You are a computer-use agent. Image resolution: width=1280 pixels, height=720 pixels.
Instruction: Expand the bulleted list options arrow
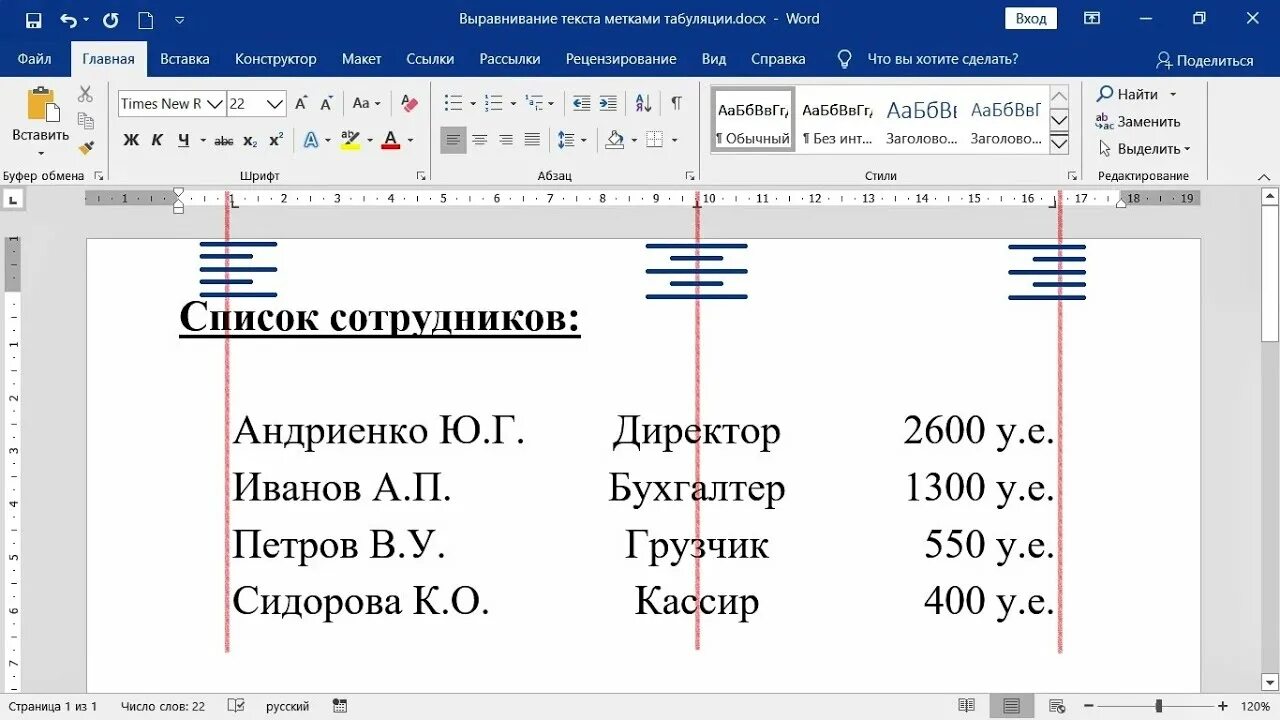[x=472, y=103]
